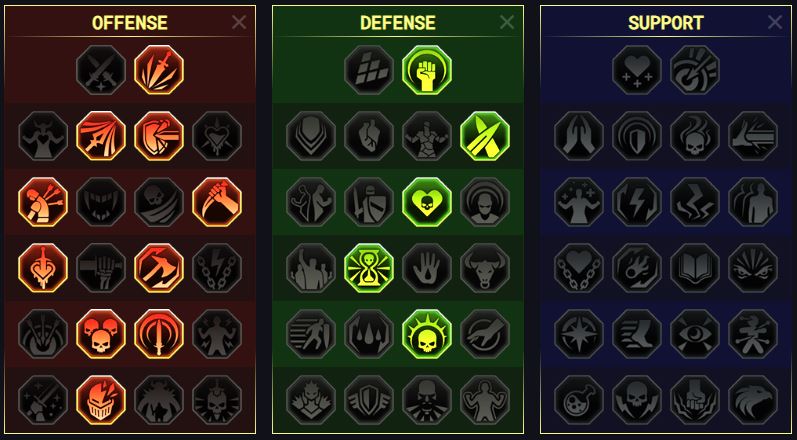Select the bull head mastery in Defense
Viewport: 797px width, 440px height.
485,268
